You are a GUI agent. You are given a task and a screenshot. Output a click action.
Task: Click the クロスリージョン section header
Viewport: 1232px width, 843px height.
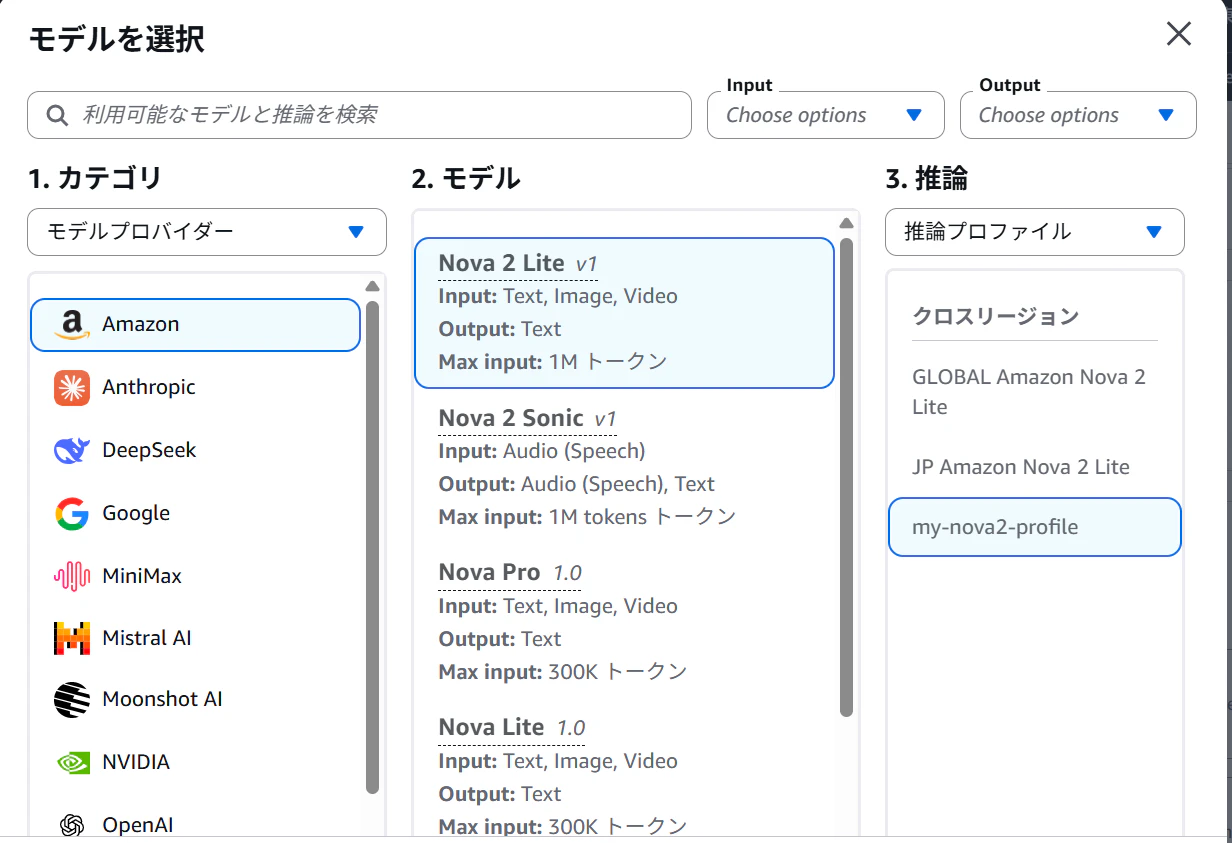coord(996,316)
